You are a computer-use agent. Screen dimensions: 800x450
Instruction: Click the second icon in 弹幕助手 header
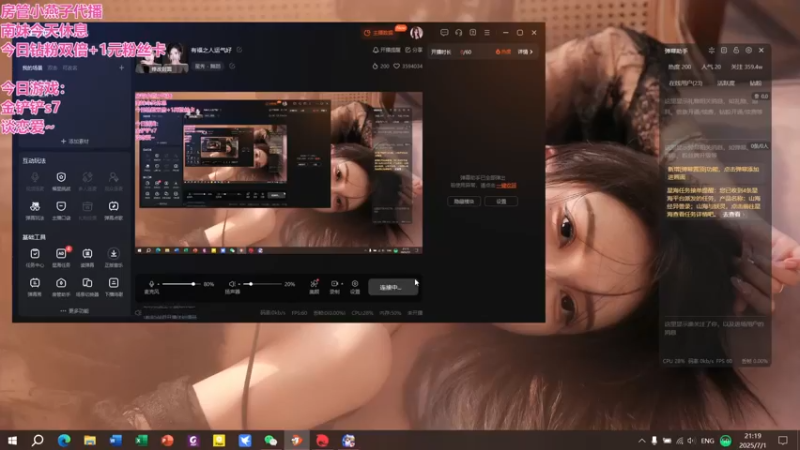click(x=723, y=51)
